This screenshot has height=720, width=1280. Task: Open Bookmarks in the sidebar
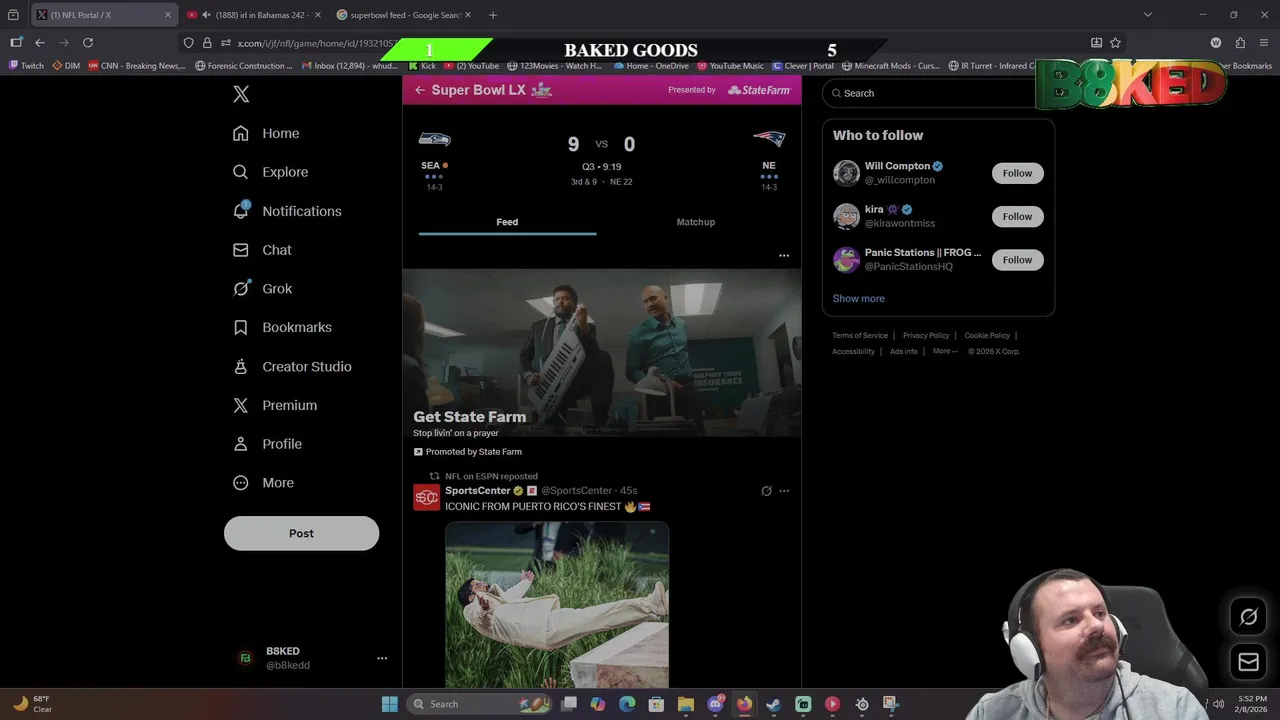click(x=282, y=327)
